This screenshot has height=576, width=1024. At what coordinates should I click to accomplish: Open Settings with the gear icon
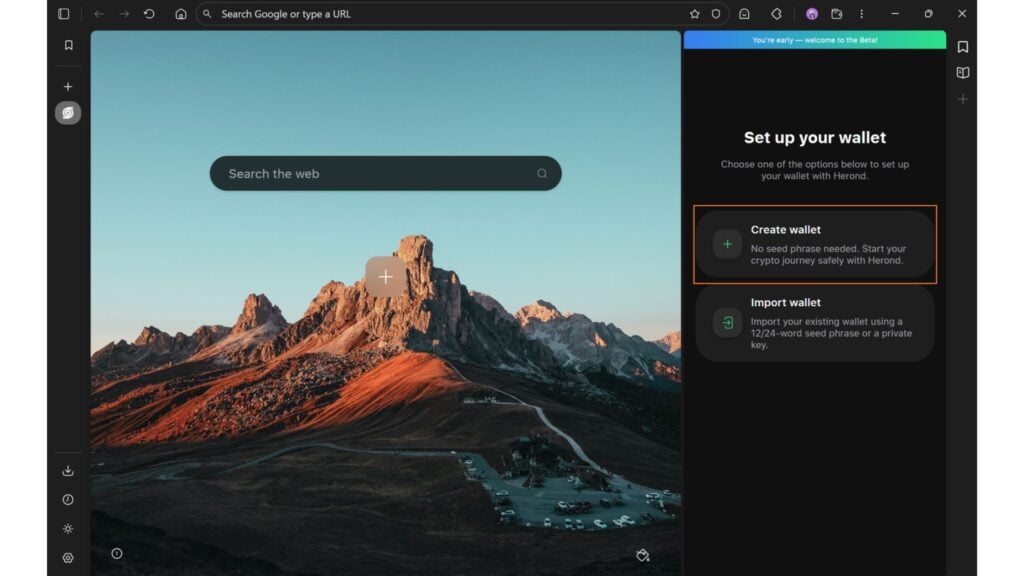[68, 555]
